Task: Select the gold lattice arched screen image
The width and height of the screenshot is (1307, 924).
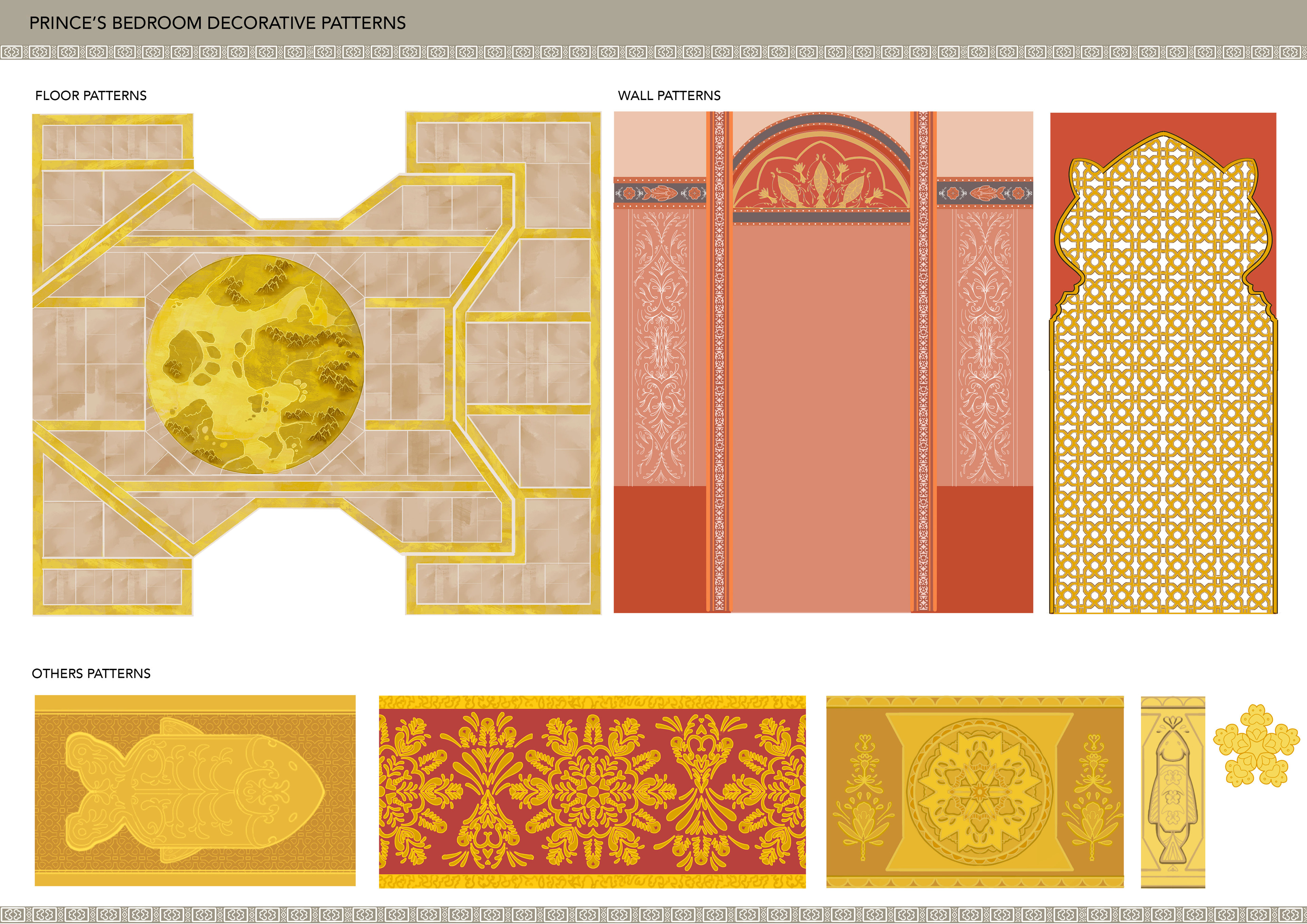Action: pos(1163,363)
